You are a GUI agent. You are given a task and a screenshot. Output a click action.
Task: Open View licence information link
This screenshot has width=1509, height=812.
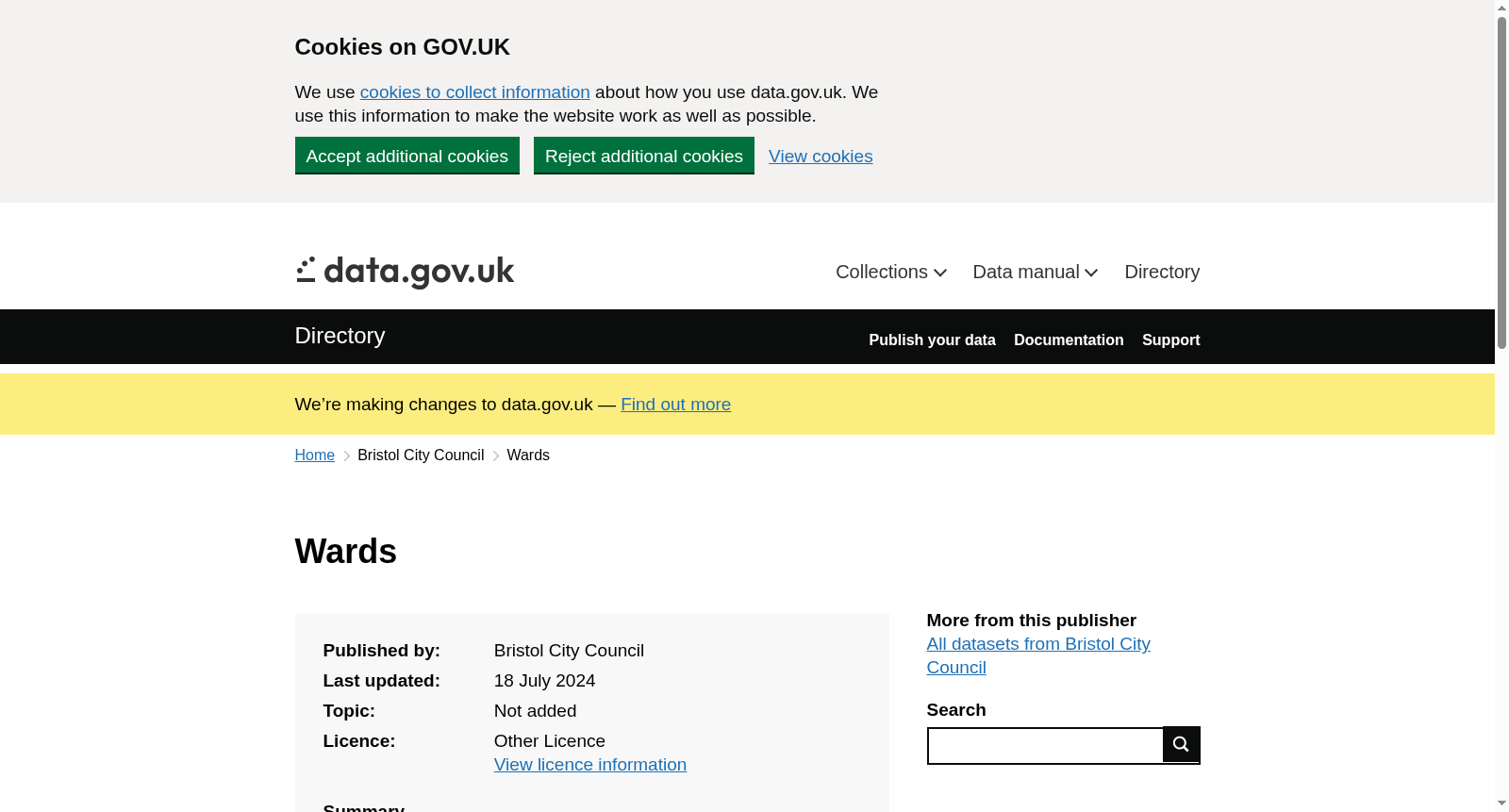tap(590, 765)
